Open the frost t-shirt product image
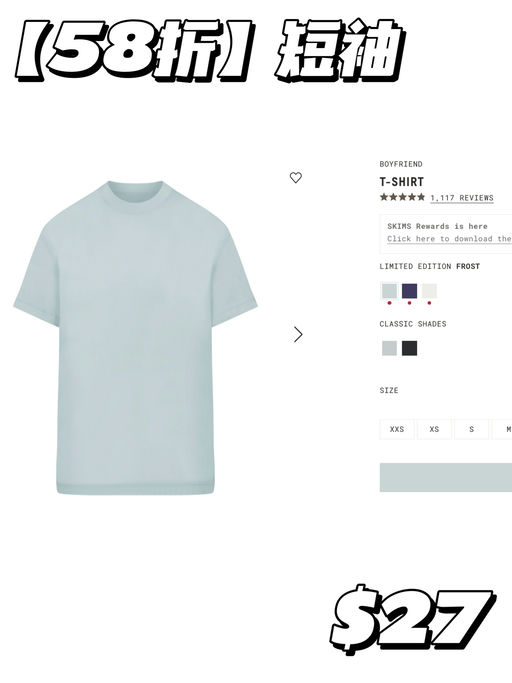This screenshot has height=683, width=512. pos(136,338)
